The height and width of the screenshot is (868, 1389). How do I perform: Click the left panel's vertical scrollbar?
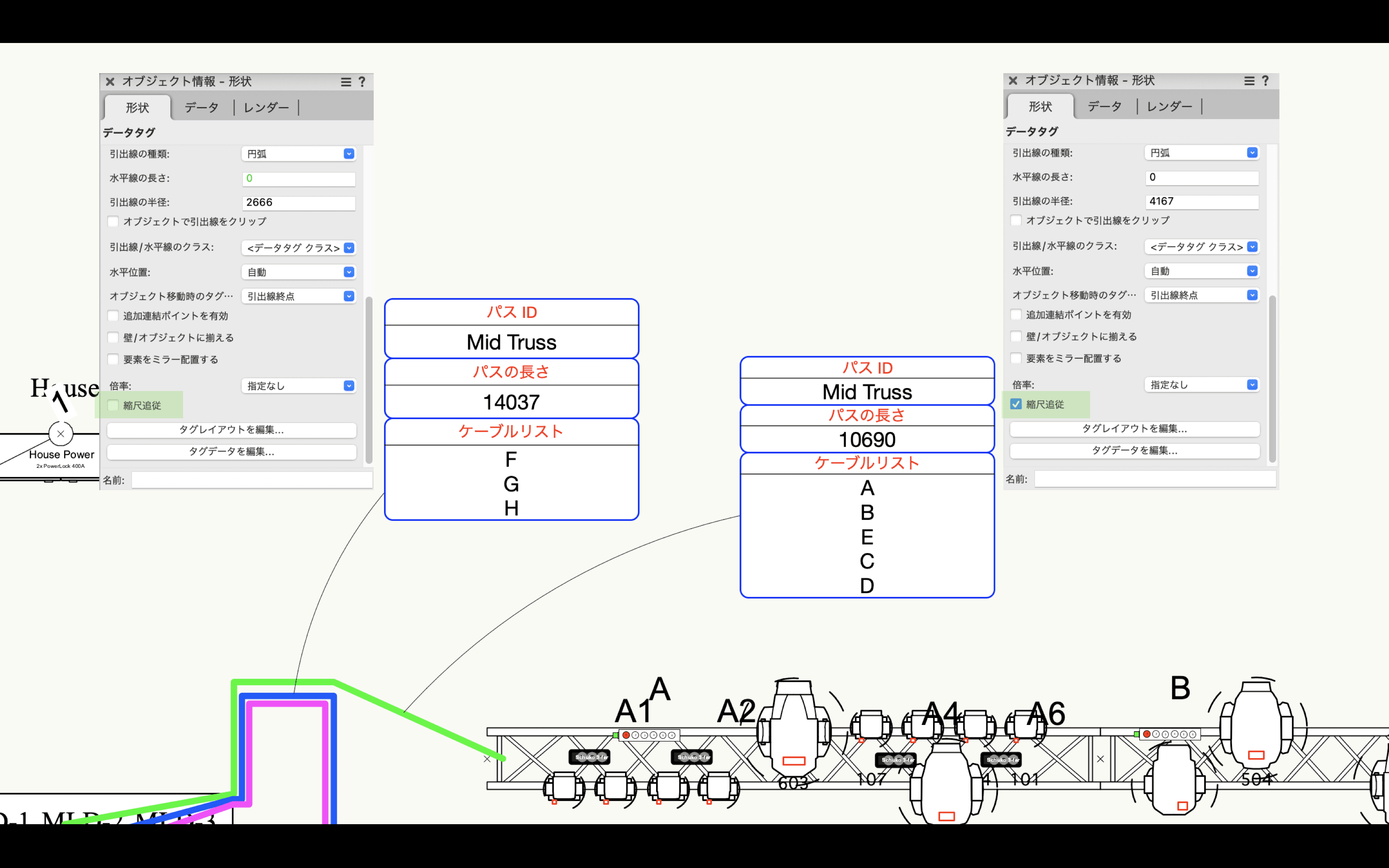pos(369,379)
